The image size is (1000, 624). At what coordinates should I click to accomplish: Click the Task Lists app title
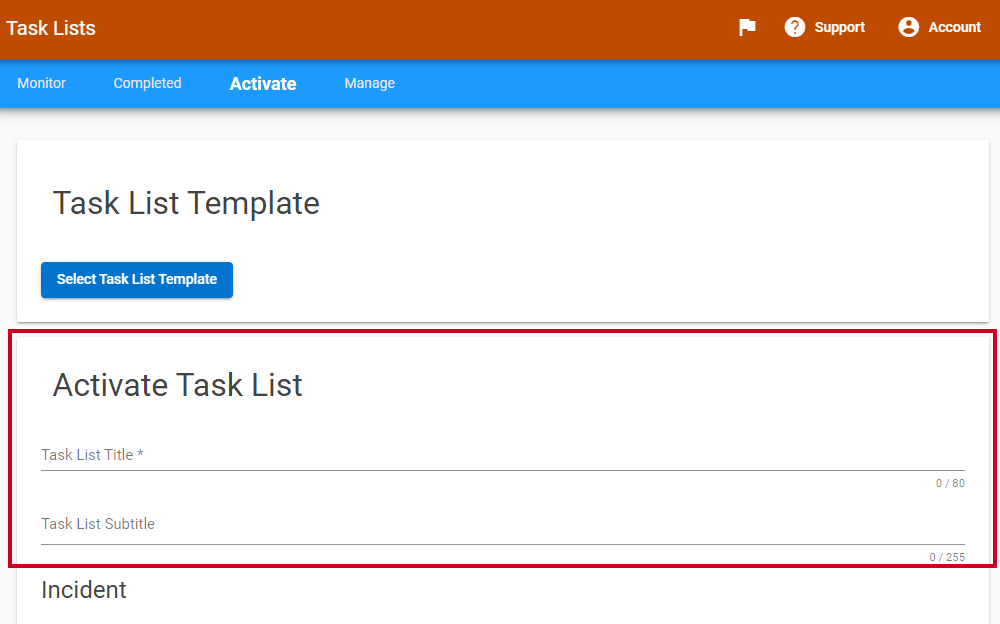[51, 28]
